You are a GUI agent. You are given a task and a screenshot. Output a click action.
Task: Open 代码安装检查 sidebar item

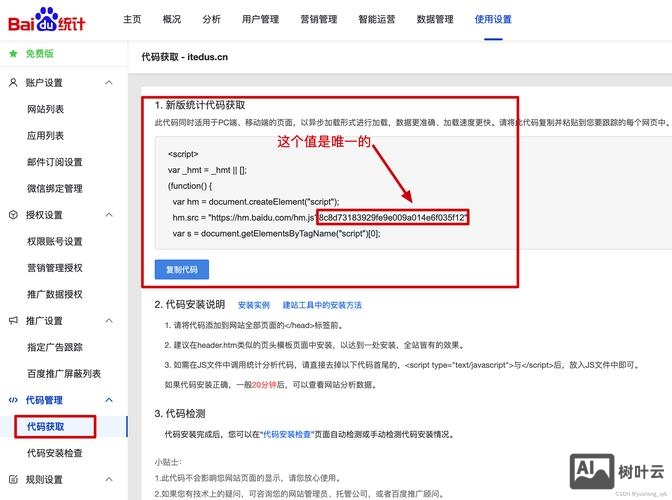[55, 453]
